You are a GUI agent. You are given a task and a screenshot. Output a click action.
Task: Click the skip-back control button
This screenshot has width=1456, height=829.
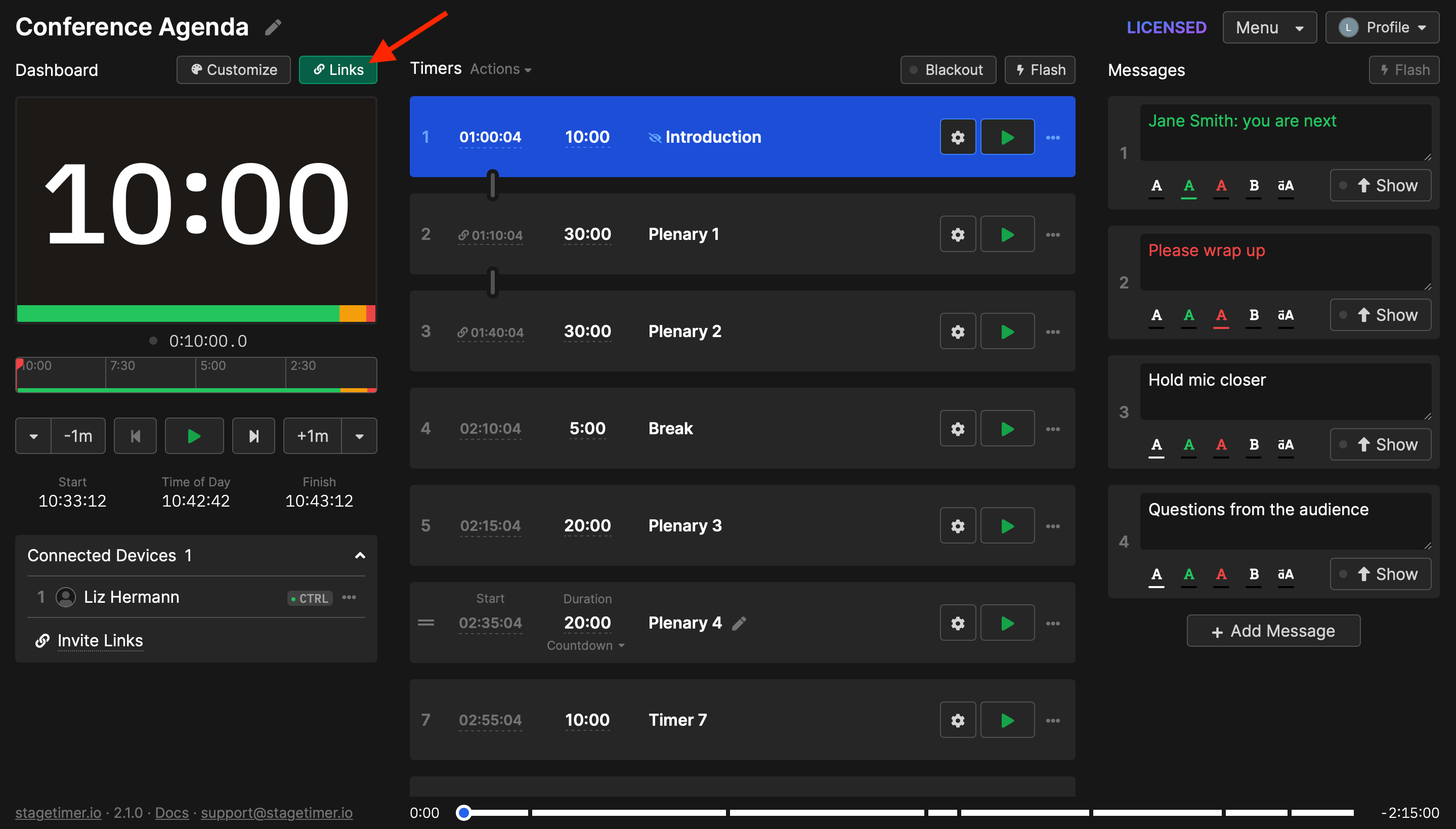(x=137, y=435)
